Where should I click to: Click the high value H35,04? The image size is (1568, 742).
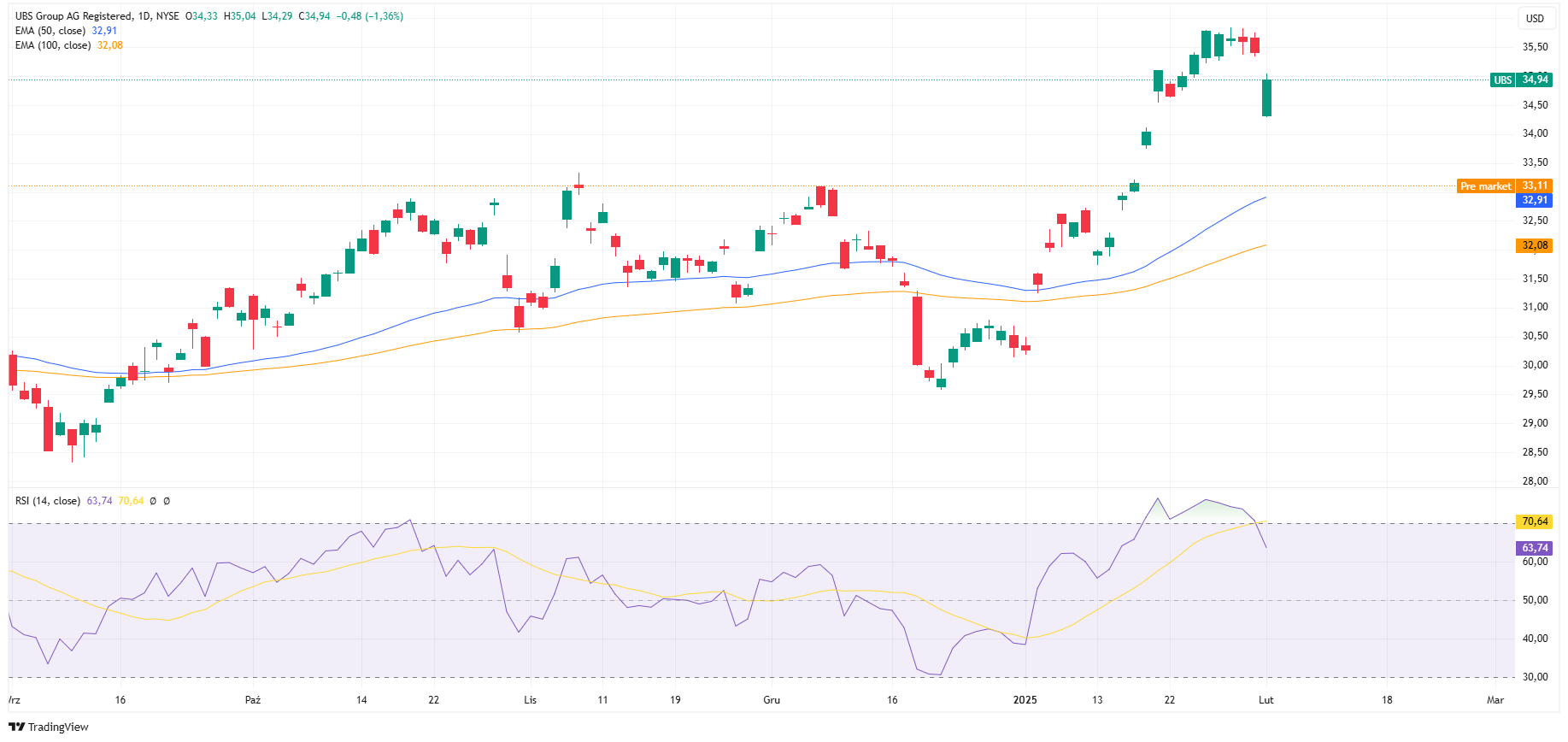pos(239,16)
